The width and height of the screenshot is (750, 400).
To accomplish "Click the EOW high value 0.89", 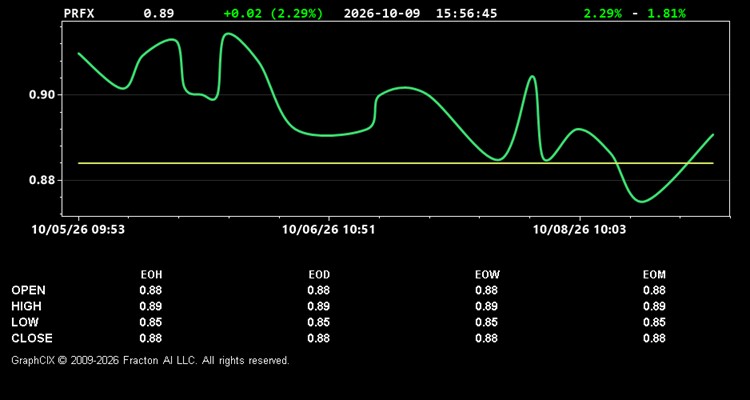I will (x=486, y=306).
